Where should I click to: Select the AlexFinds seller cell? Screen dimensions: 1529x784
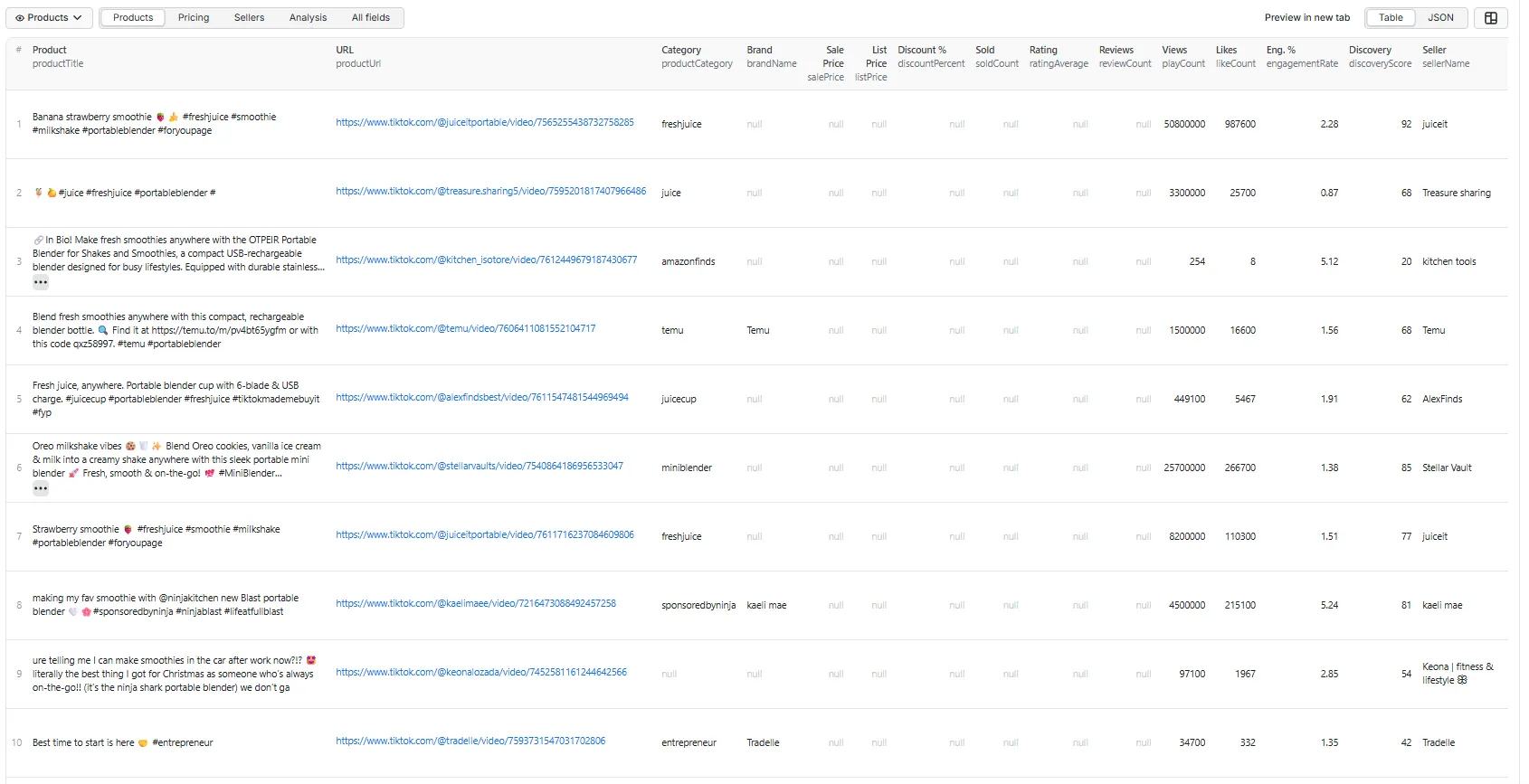[1442, 399]
